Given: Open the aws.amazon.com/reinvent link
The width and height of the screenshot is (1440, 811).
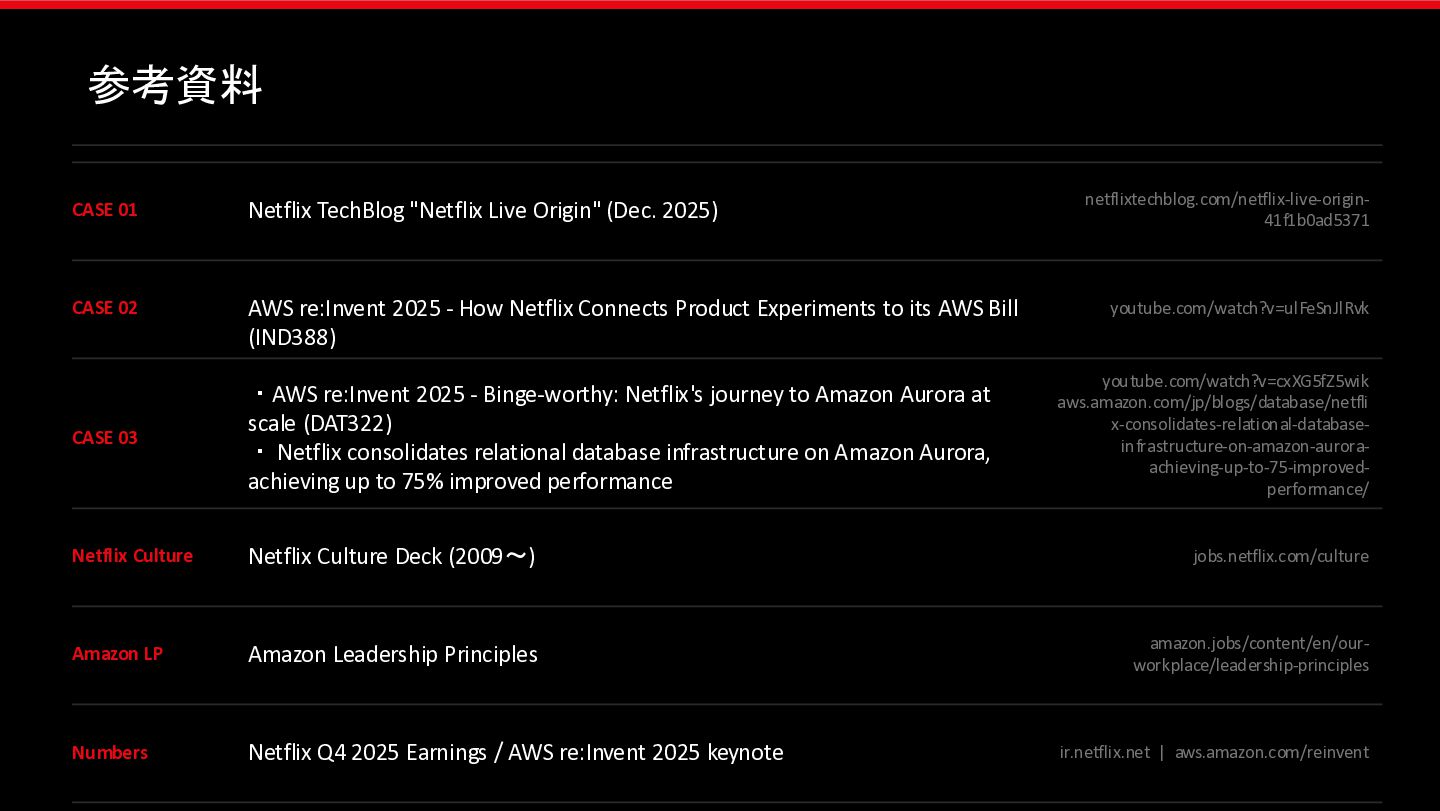Looking at the screenshot, I should [x=1272, y=752].
